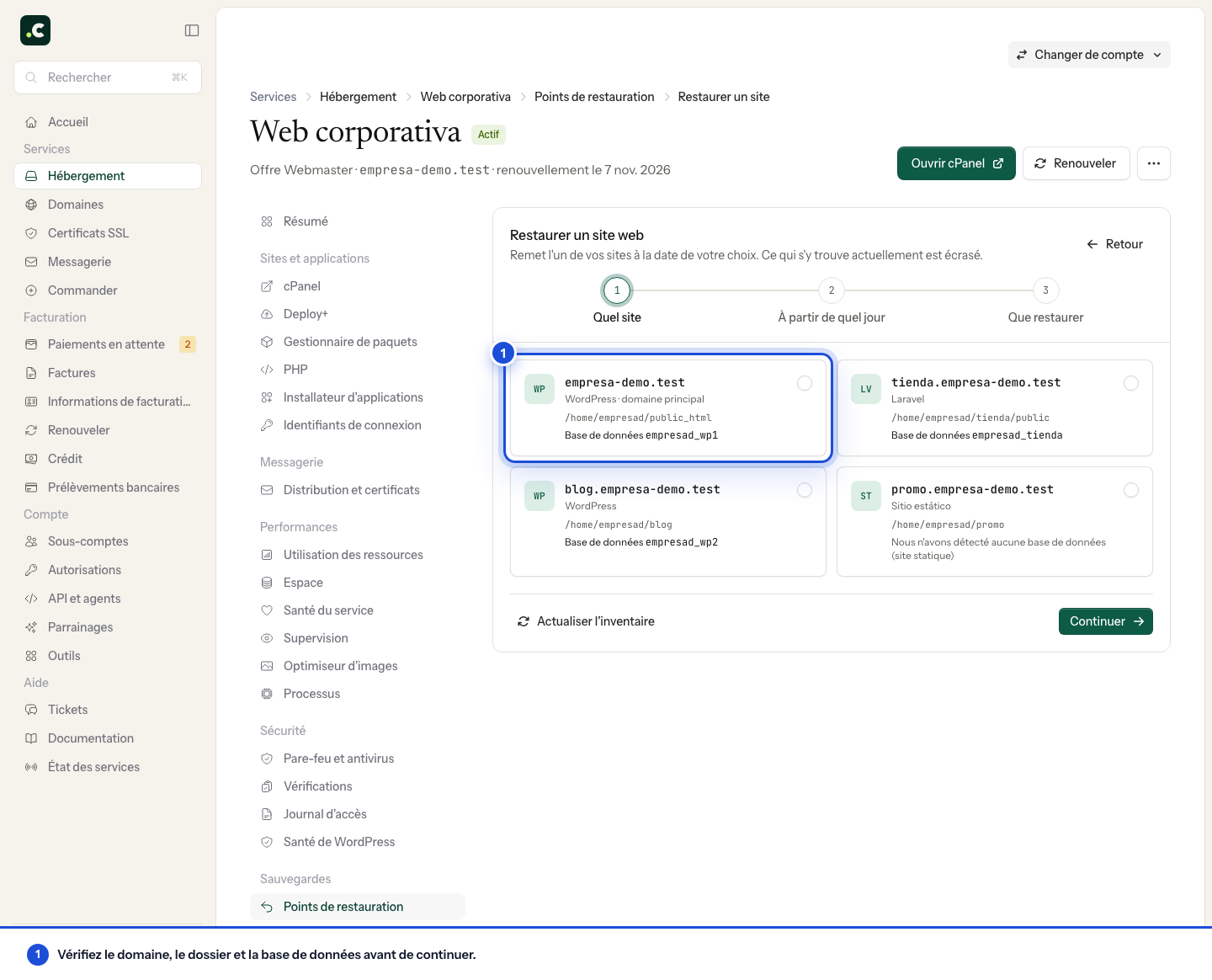Screen dimensions: 1212x980
Task: Select empresa-demo.test site radio button
Action: click(x=805, y=383)
